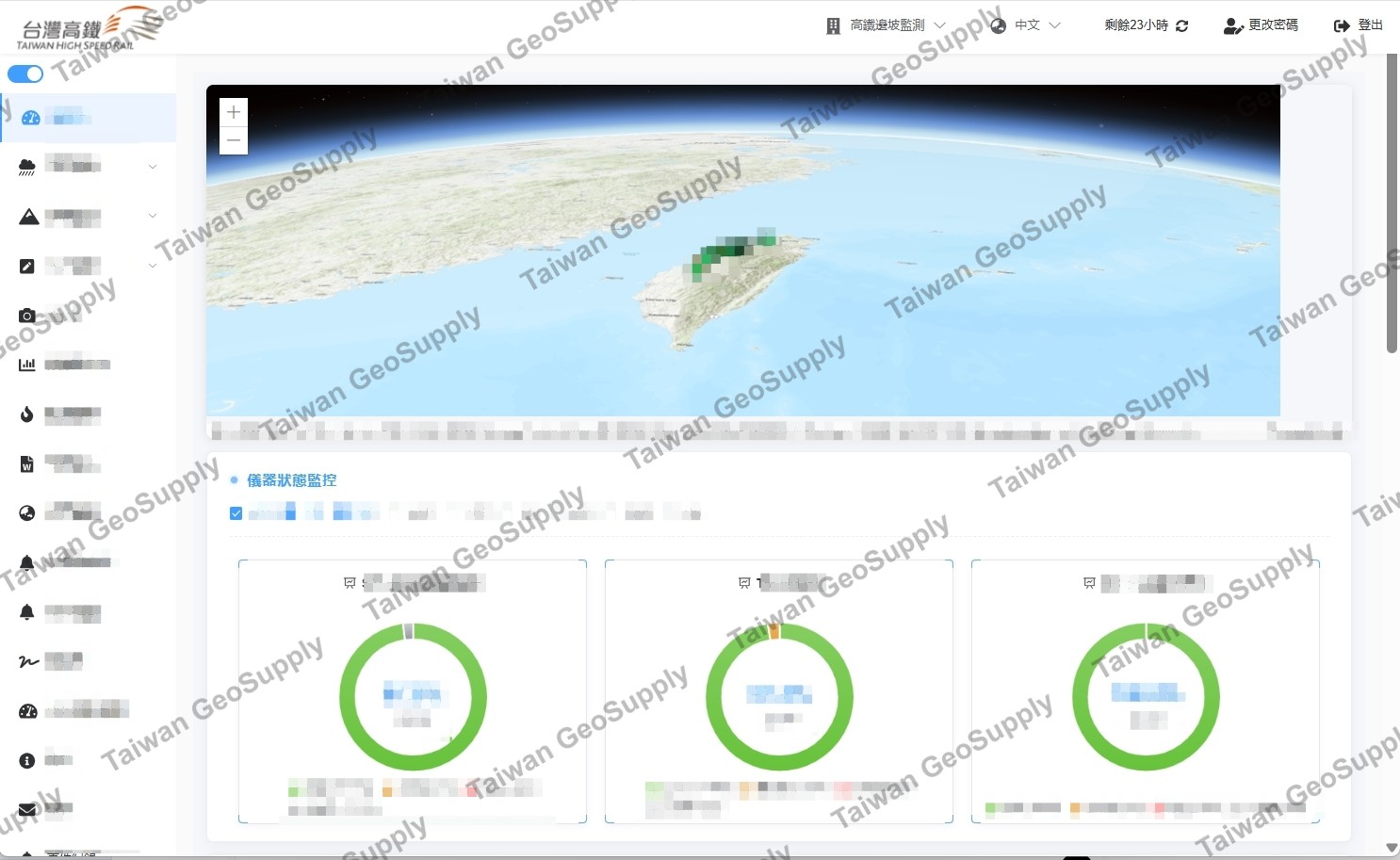Click the 更改密碼 link

pyautogui.click(x=1273, y=25)
